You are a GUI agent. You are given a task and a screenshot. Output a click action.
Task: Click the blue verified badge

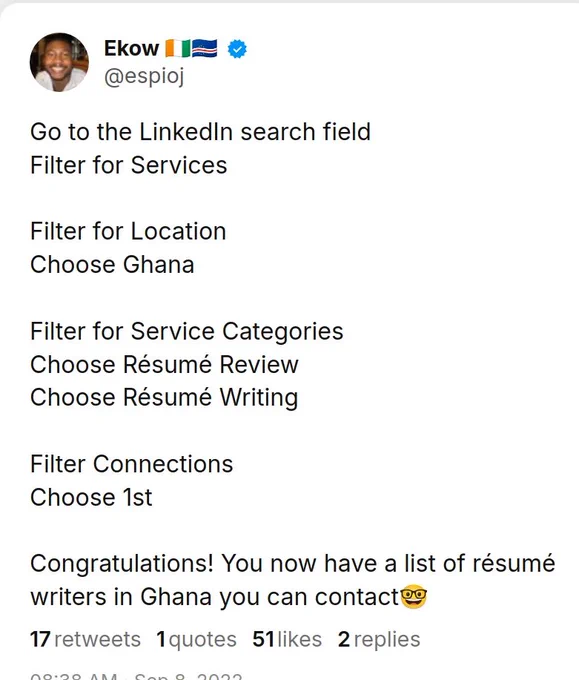(237, 49)
